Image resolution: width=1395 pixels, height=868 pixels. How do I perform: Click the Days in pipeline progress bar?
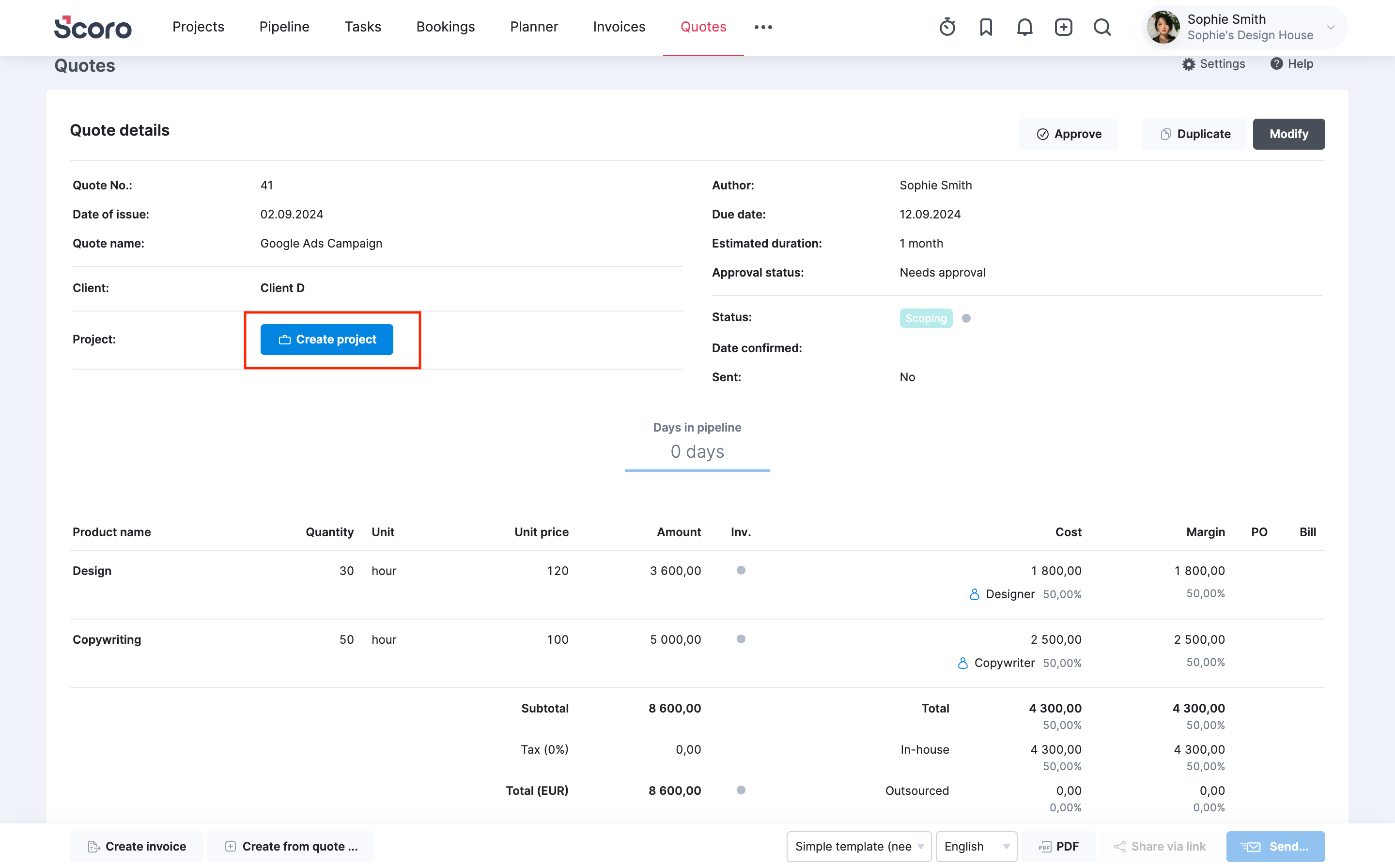pos(697,471)
